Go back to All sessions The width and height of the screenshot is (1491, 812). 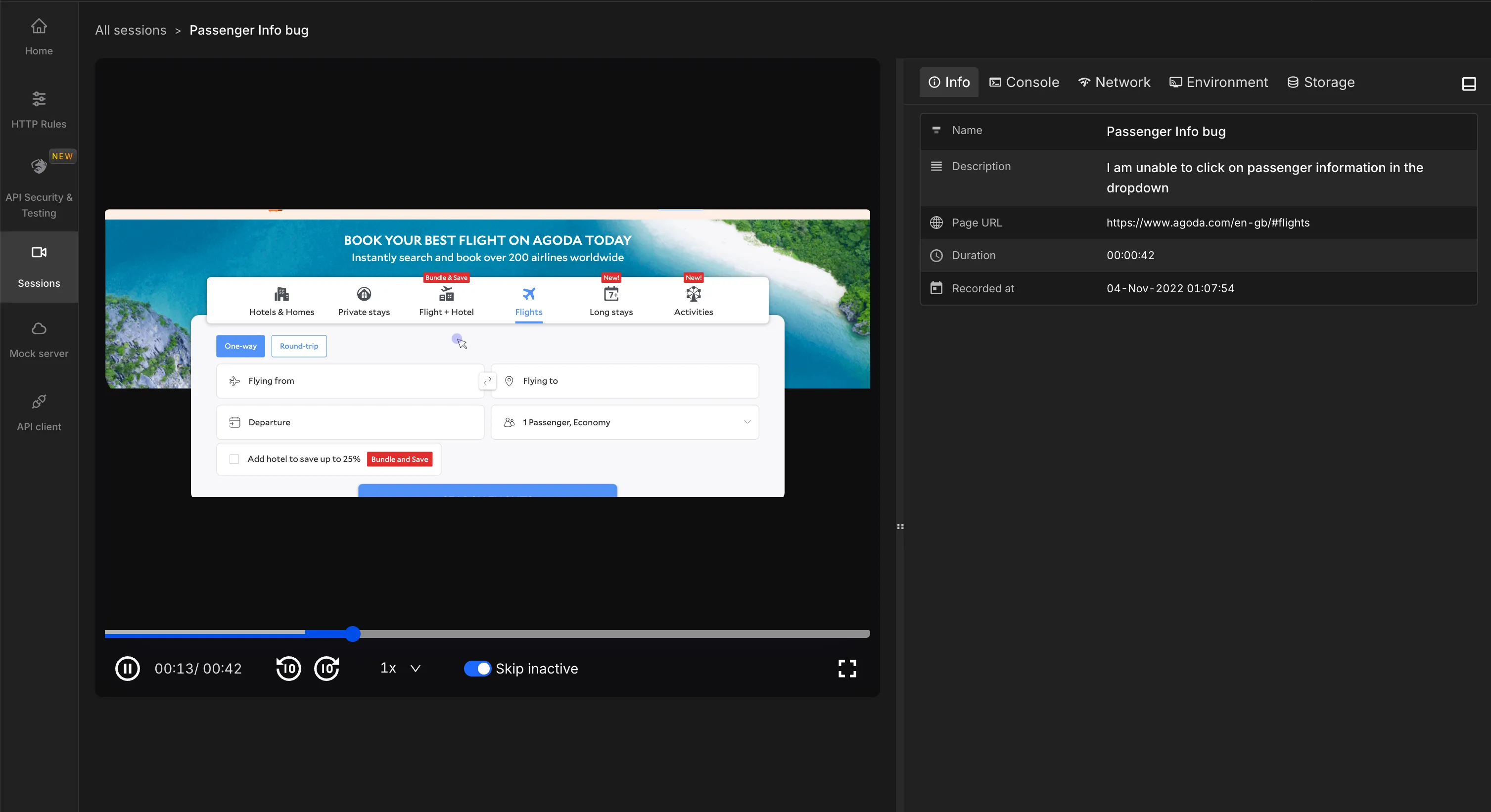[x=131, y=30]
